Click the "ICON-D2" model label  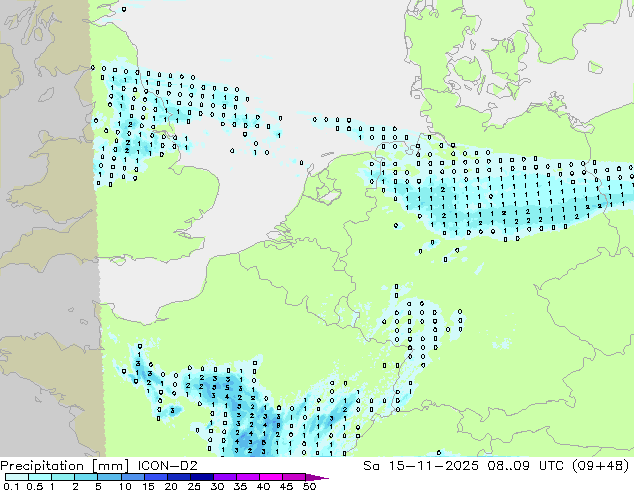tap(167, 466)
